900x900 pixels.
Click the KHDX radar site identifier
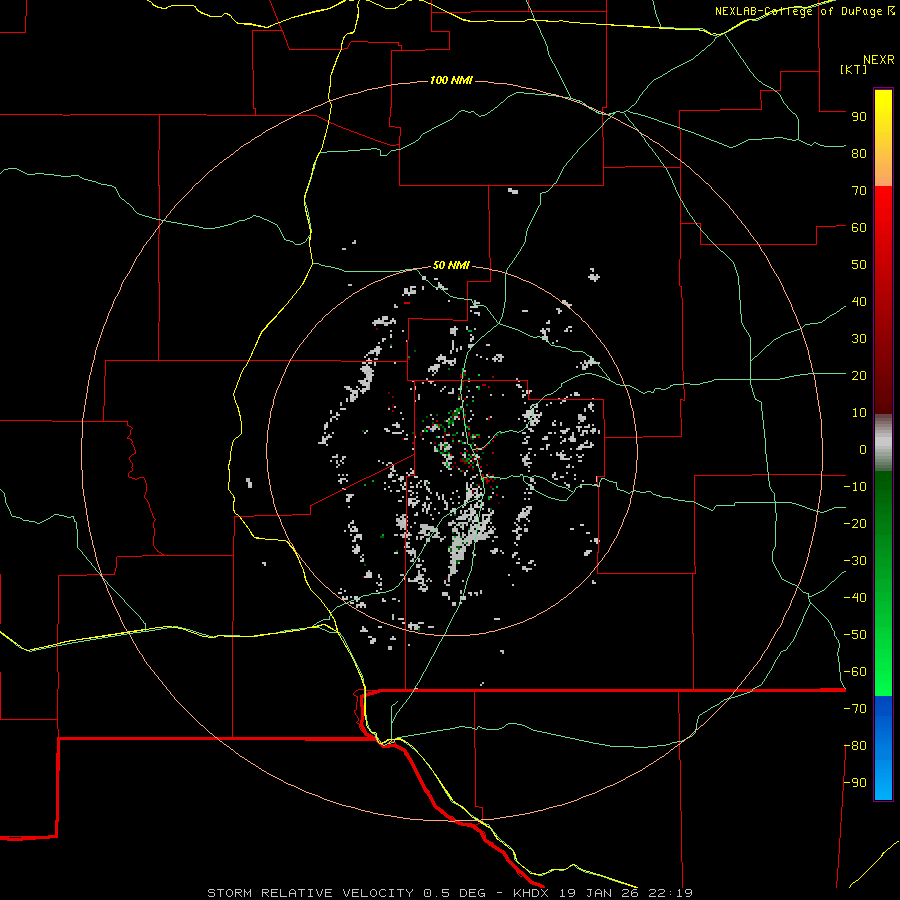tap(532, 893)
